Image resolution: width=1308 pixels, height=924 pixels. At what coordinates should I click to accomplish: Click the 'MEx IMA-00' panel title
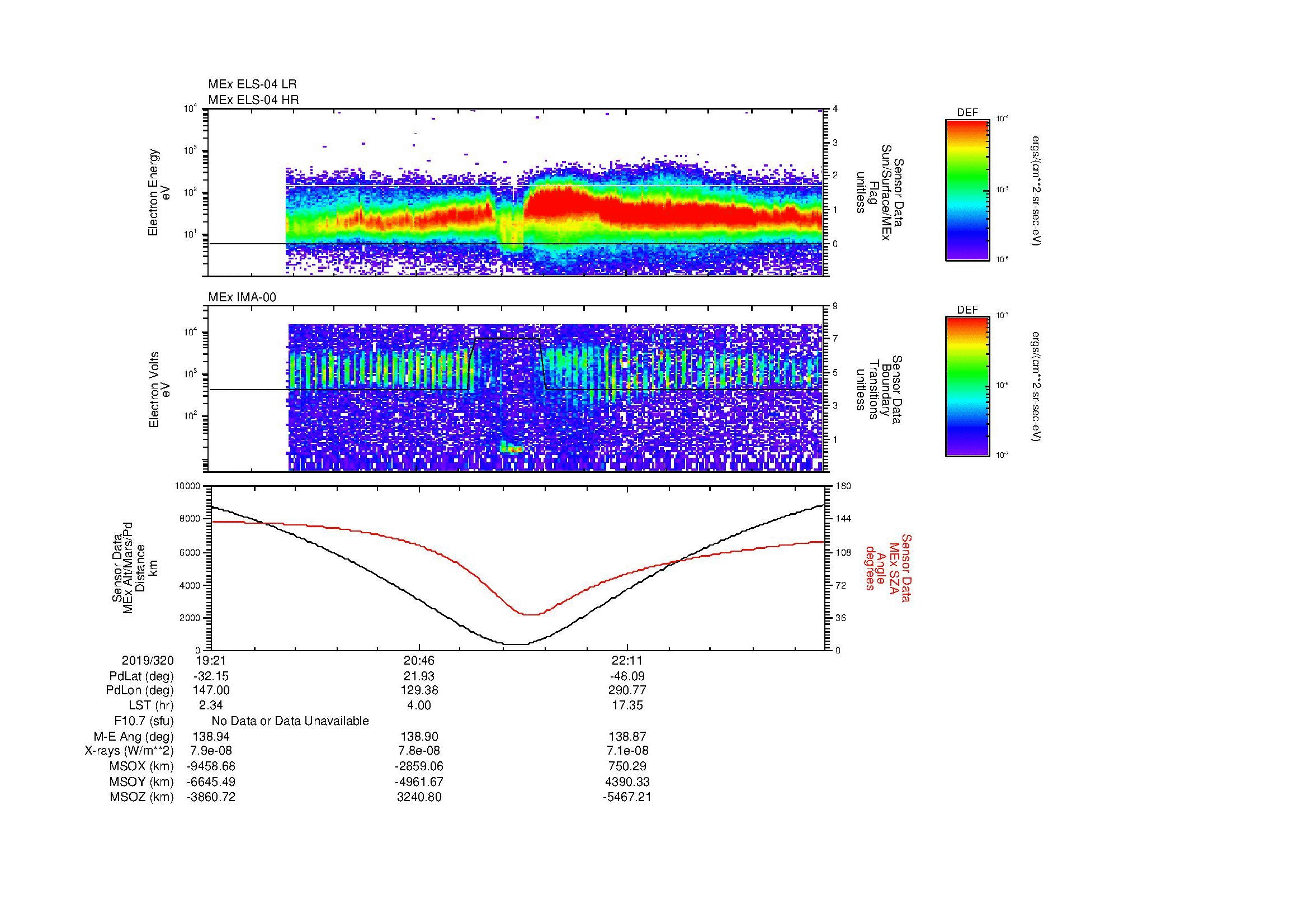click(242, 297)
